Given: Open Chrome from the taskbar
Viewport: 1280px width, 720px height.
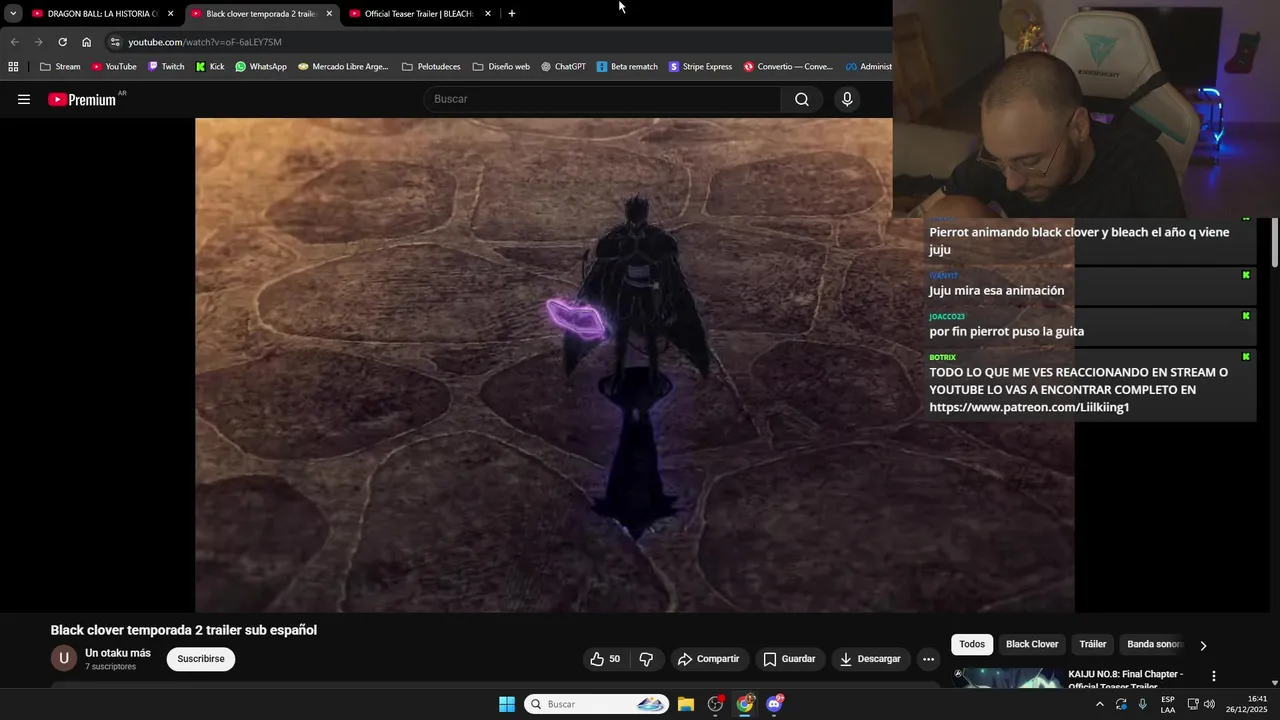Looking at the screenshot, I should coord(745,704).
